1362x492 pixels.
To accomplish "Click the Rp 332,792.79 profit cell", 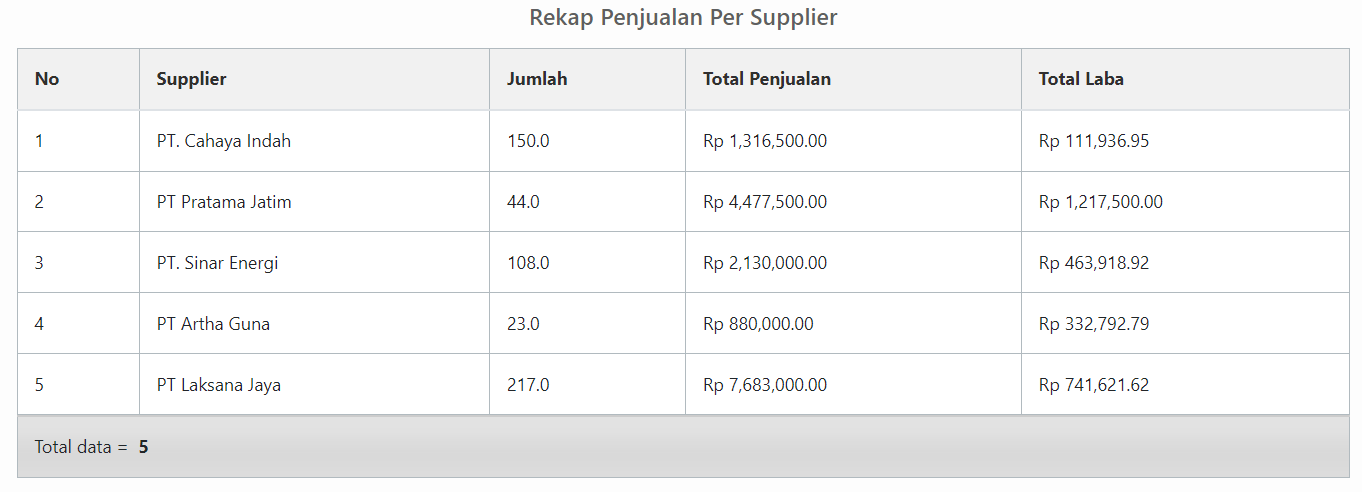I will click(1094, 324).
